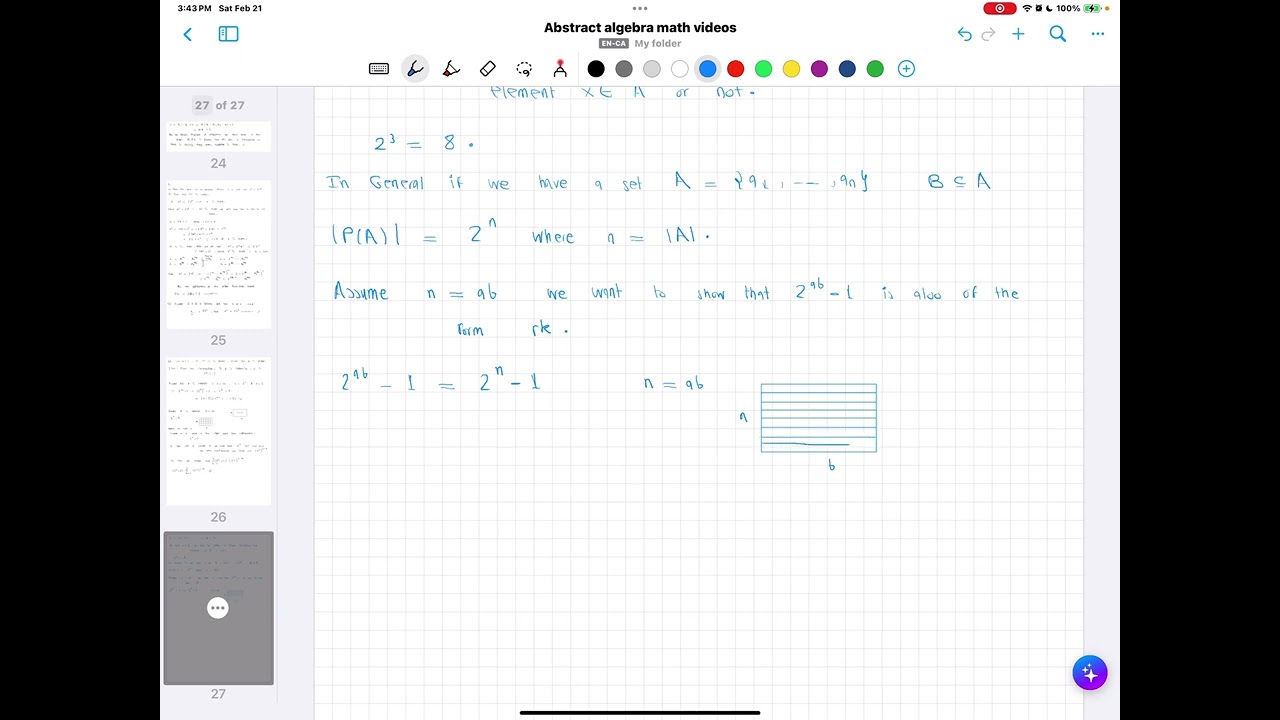Choose the bright blue color swatch
1280x720 pixels.
tap(708, 69)
